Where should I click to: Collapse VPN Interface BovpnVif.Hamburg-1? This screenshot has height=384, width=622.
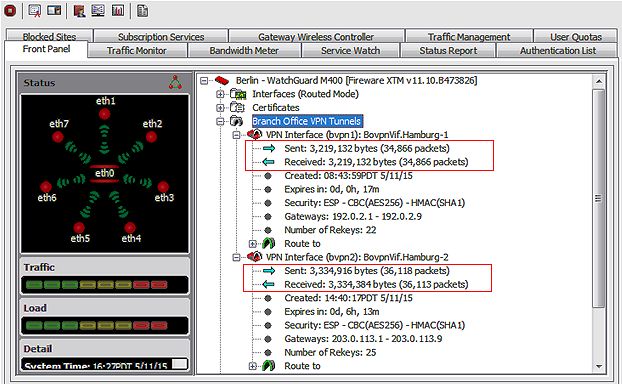236,135
